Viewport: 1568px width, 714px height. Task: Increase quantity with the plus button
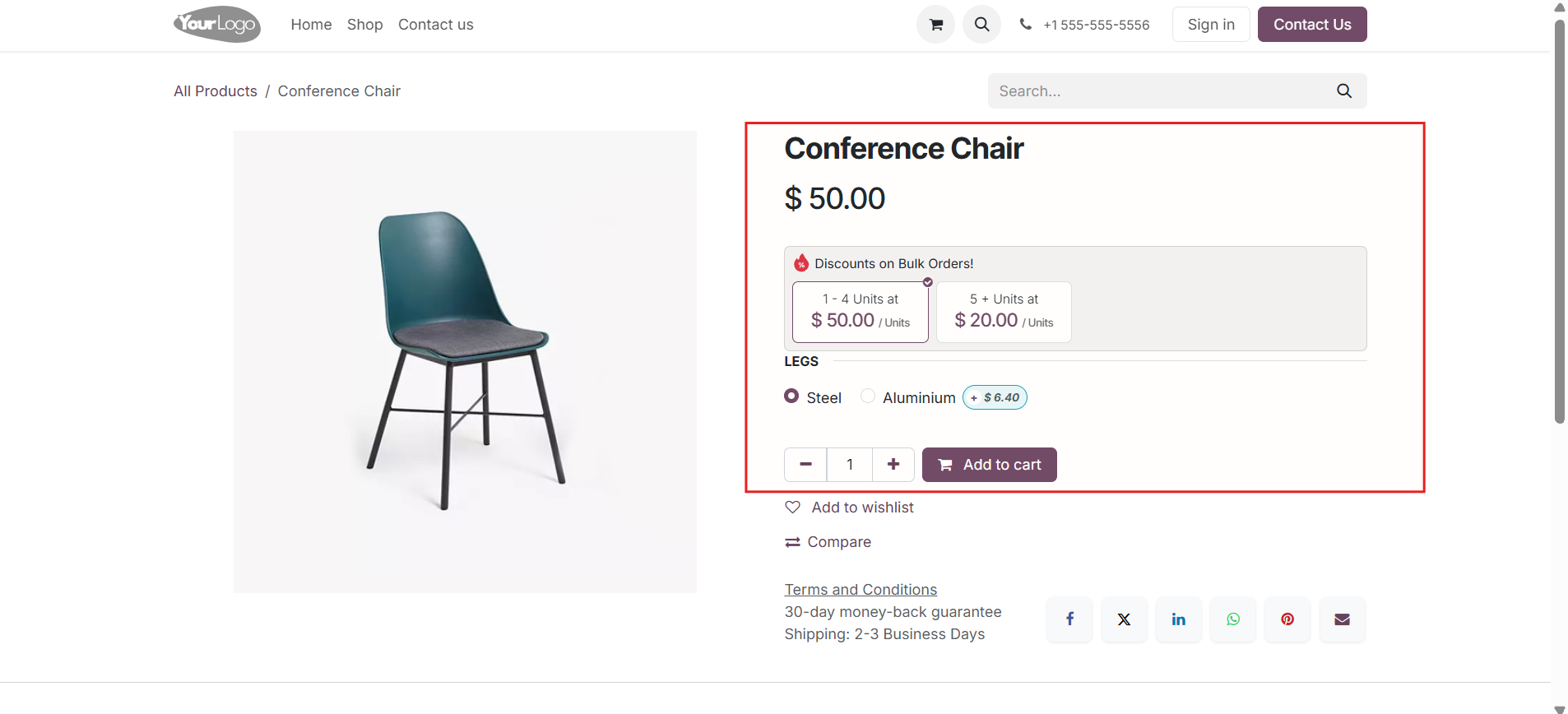tap(893, 465)
